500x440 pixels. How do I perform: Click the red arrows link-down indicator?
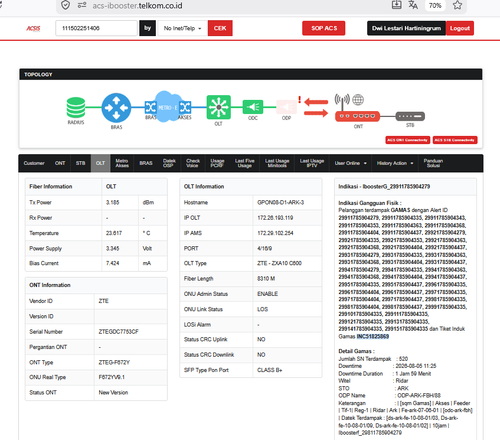pyautogui.click(x=316, y=107)
